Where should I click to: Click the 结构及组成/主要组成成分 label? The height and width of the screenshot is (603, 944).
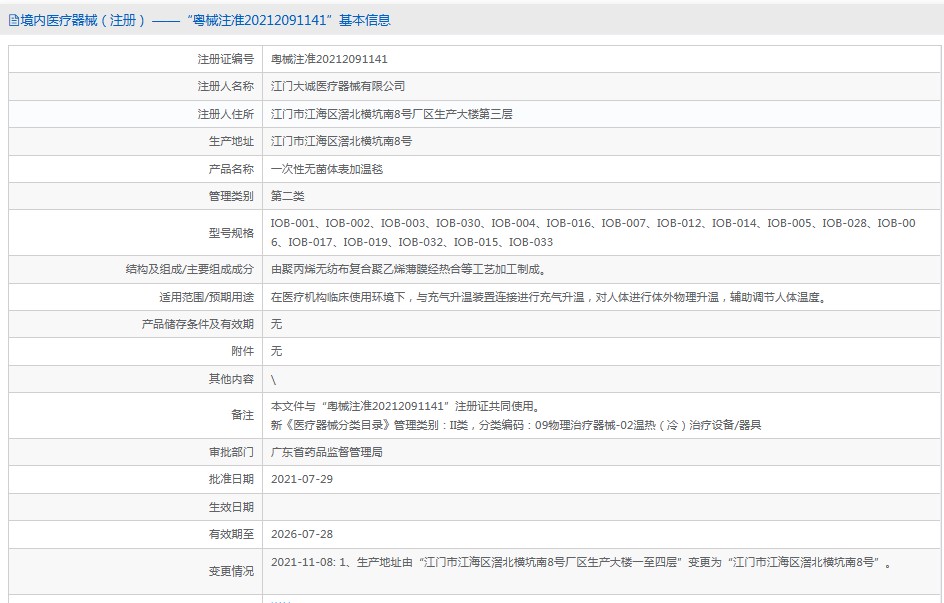(x=190, y=269)
